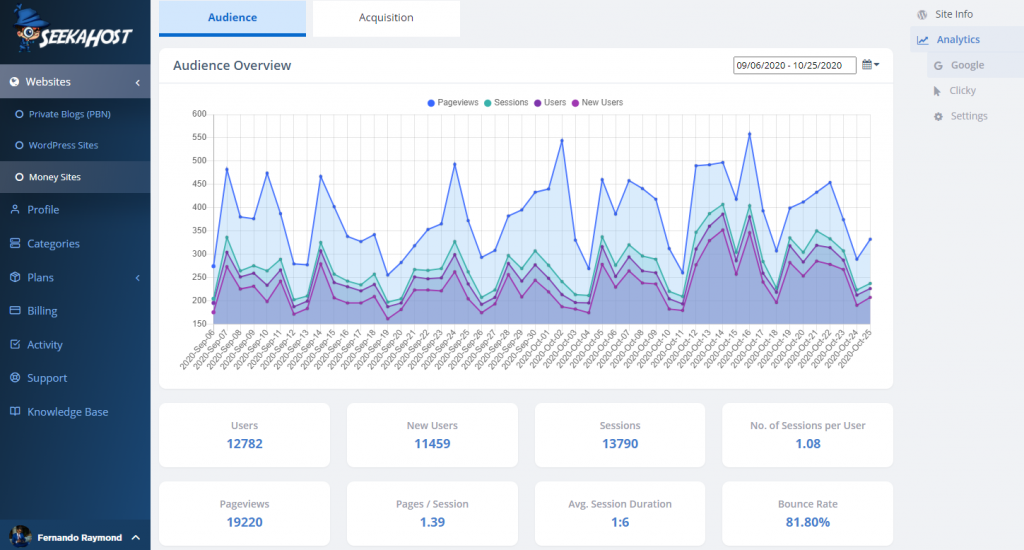Click the date range input field
Viewport: 1024px width, 550px height.
(795, 65)
